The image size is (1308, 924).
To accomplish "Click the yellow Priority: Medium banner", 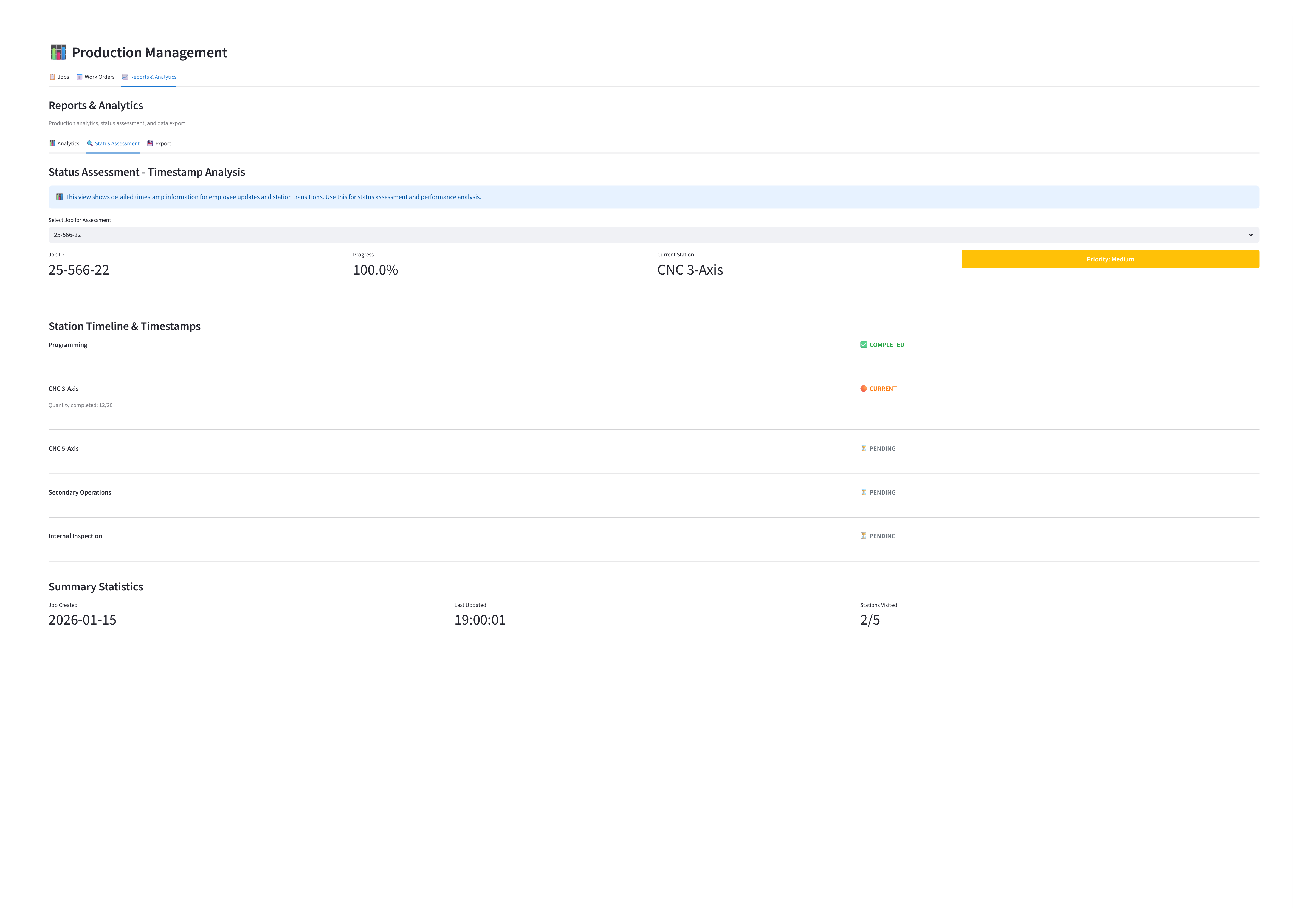I will (1110, 259).
